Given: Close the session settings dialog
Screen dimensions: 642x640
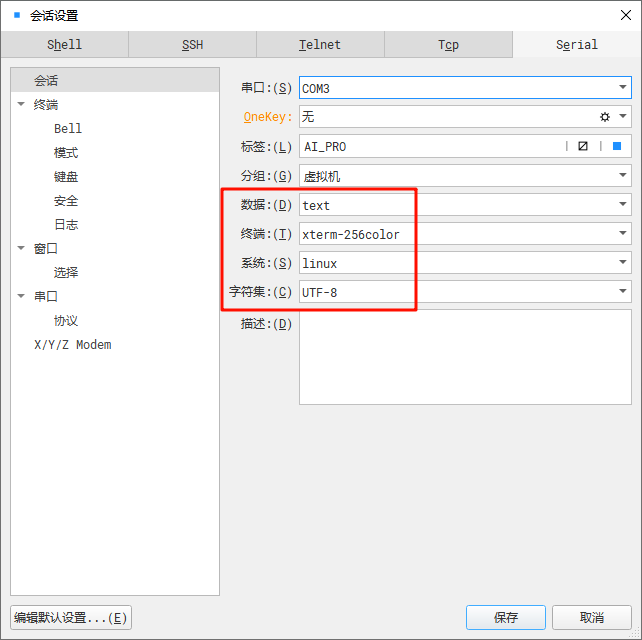Looking at the screenshot, I should pyautogui.click(x=625, y=15).
